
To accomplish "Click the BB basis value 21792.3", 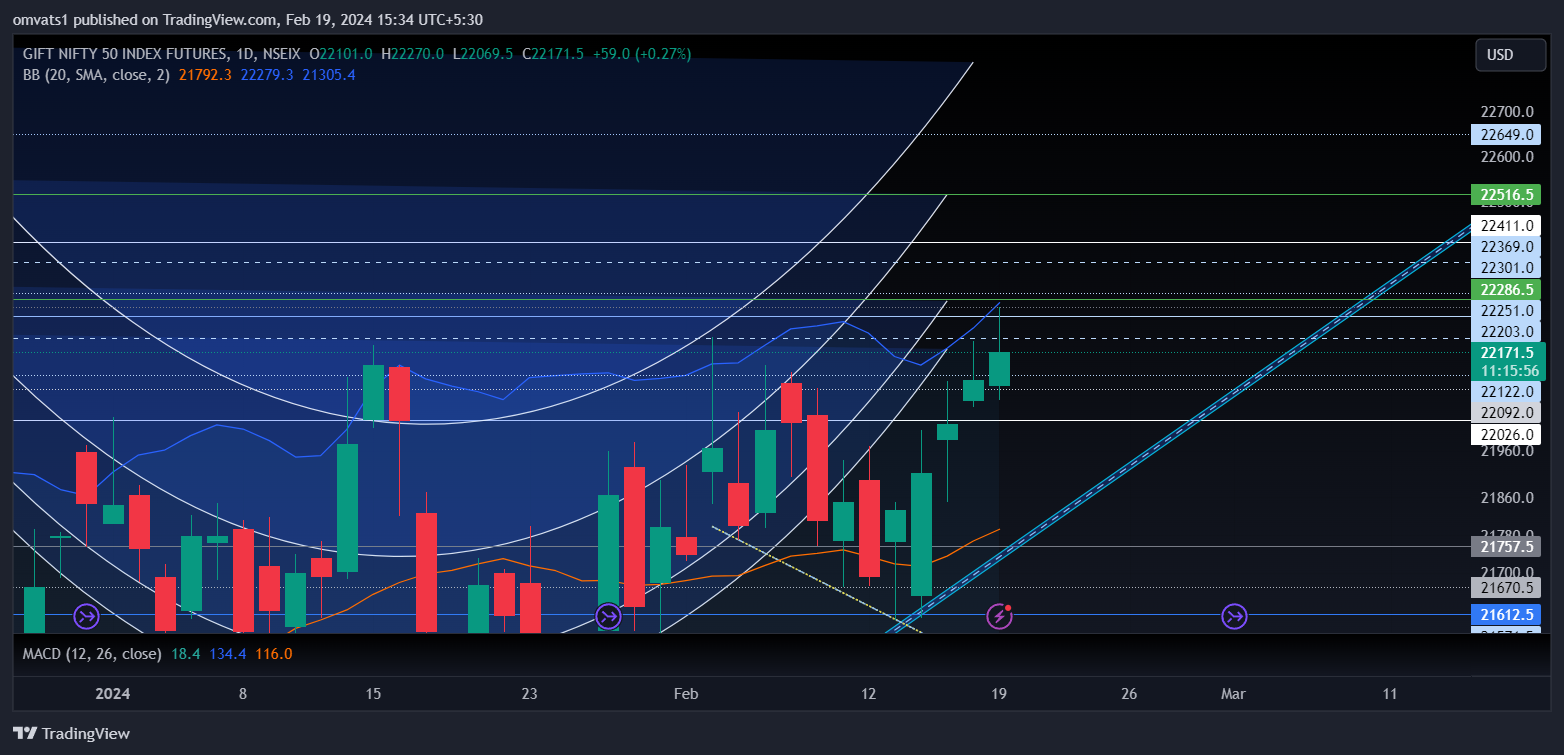I will pos(205,74).
